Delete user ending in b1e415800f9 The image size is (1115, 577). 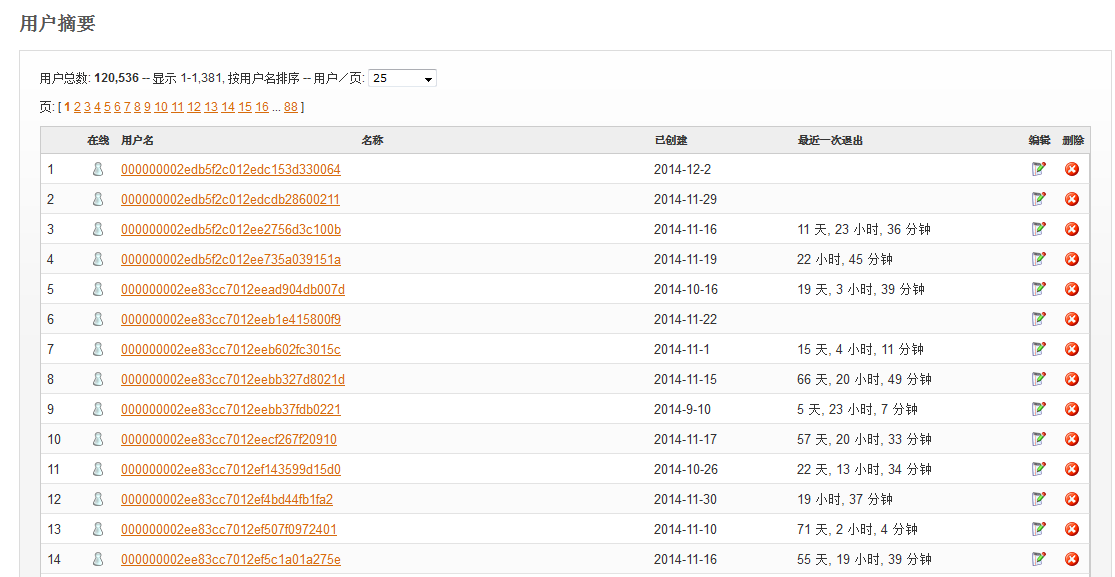(1072, 319)
